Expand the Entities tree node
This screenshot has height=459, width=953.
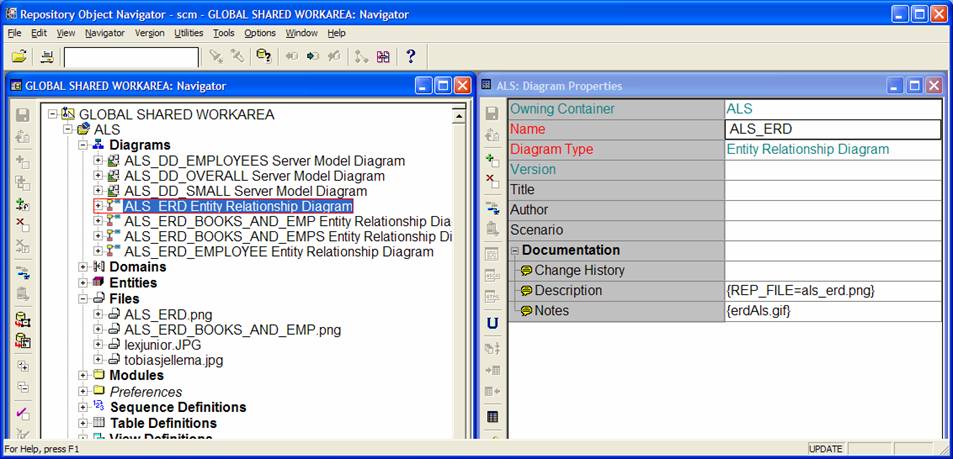point(83,283)
